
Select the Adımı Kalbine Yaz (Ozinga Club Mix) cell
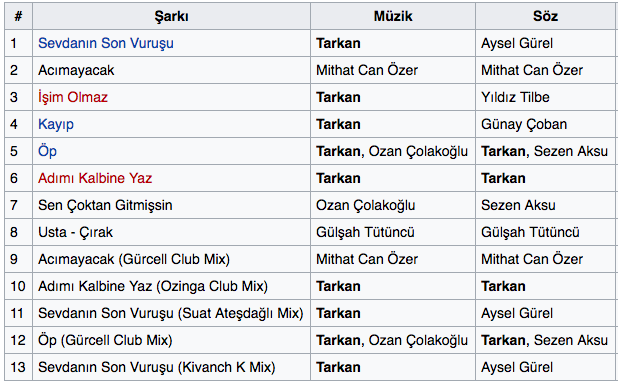tap(171, 286)
